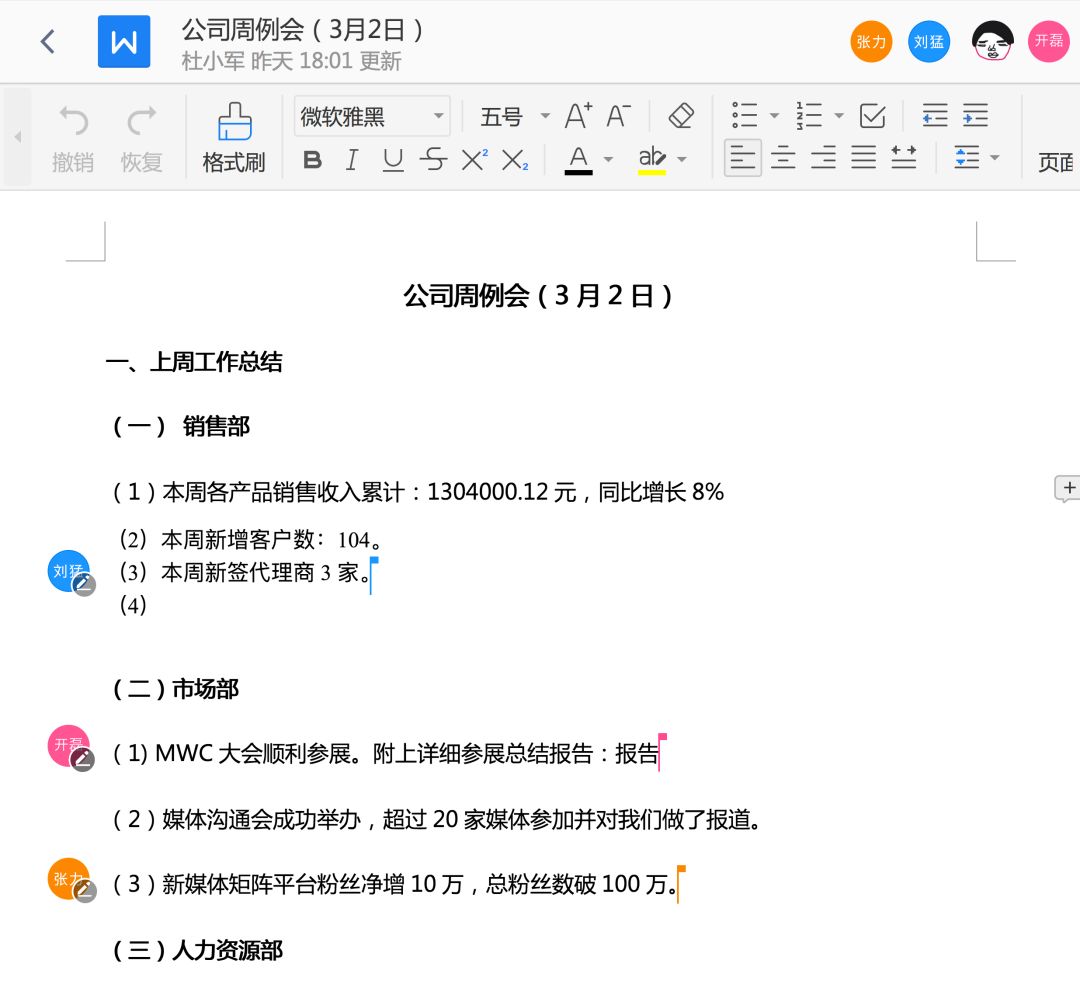This screenshot has width=1080, height=981.
Task: Click 开磊 editing marker beside MWC line
Action: (x=69, y=747)
